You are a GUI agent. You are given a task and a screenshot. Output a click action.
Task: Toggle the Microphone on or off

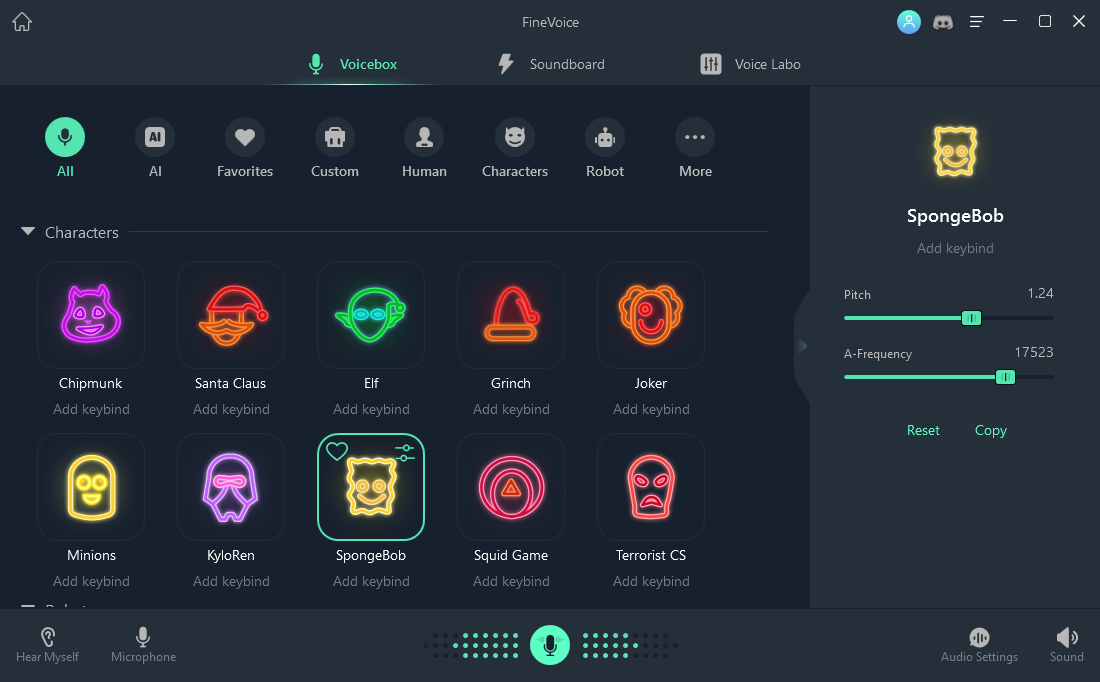tap(143, 645)
